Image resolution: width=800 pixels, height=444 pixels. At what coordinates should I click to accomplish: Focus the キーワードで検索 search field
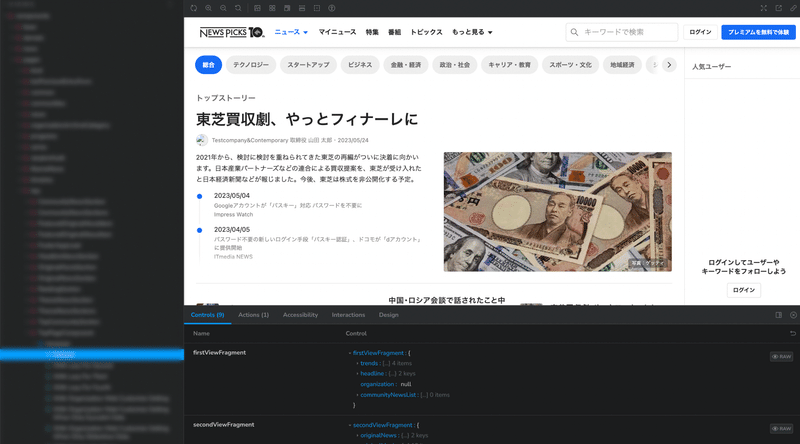coord(621,32)
